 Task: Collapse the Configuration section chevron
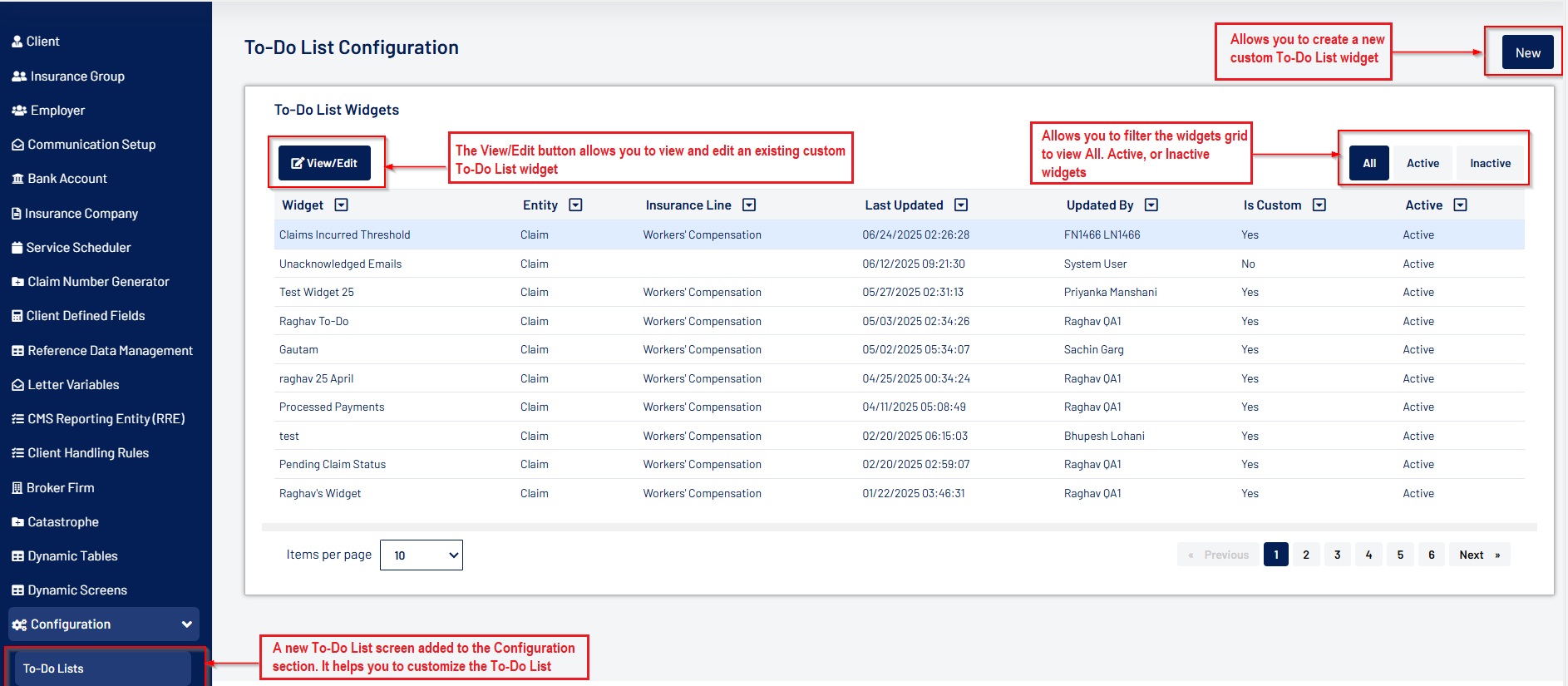[x=187, y=624]
